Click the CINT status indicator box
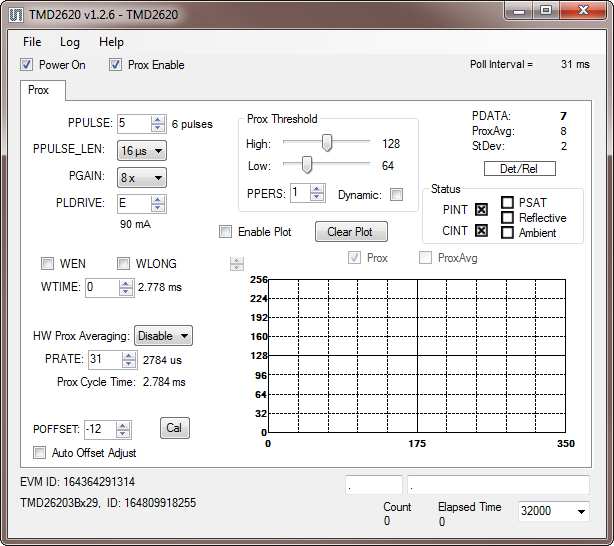Image resolution: width=614 pixels, height=546 pixels. pos(481,231)
